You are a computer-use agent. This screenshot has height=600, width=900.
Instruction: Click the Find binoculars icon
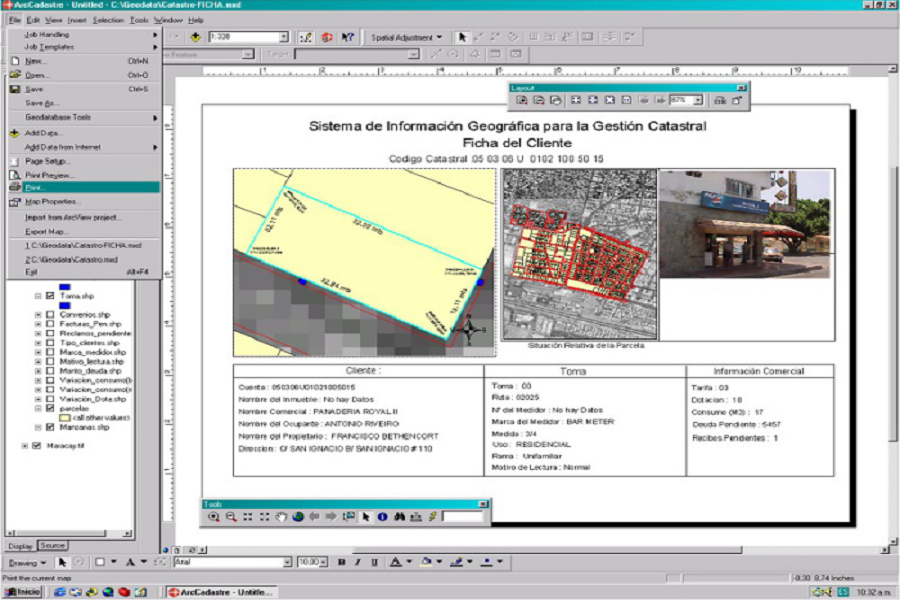(x=399, y=517)
